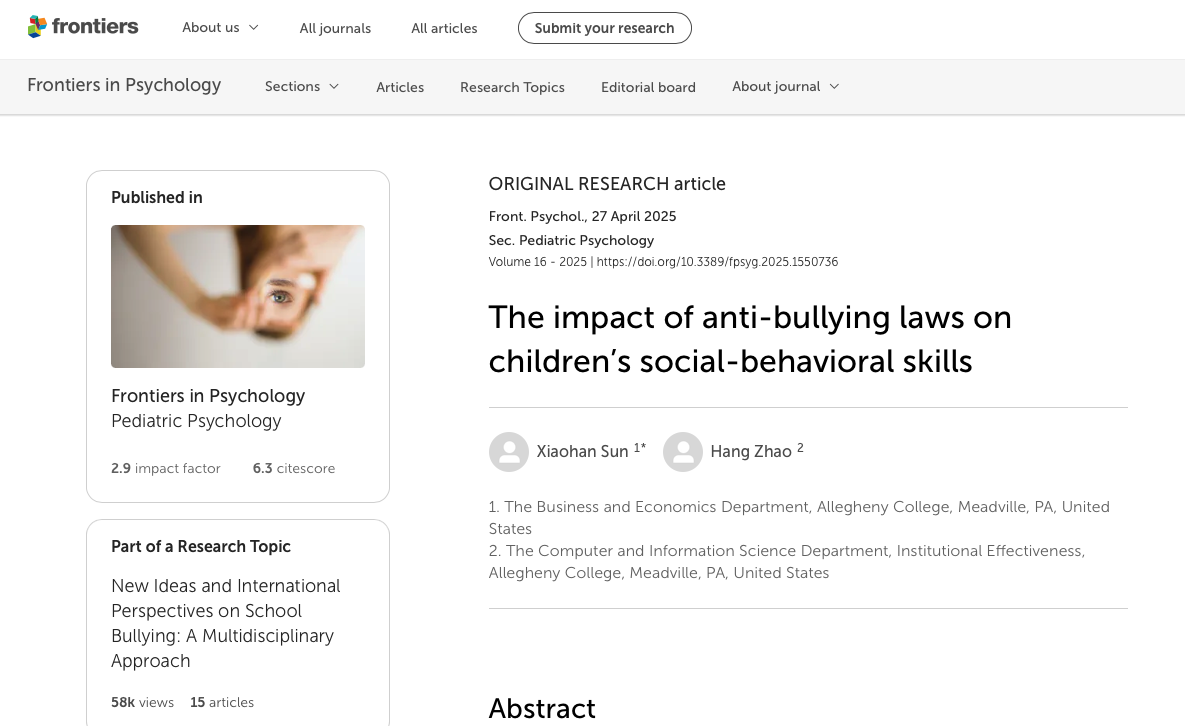1185x726 pixels.
Task: Open the About us dropdown
Action: click(x=220, y=27)
